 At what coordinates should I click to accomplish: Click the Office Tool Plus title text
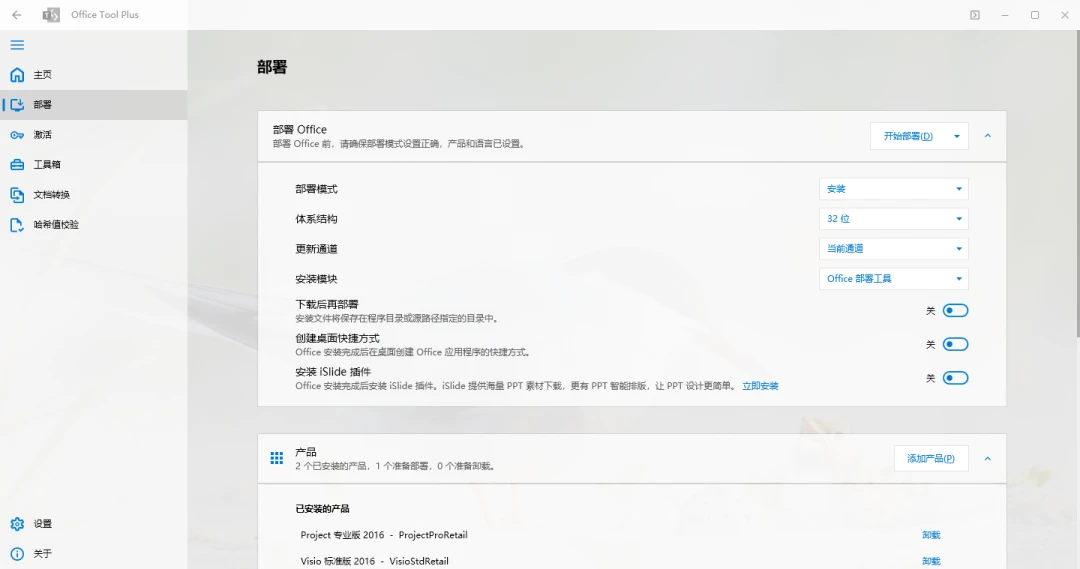click(105, 14)
